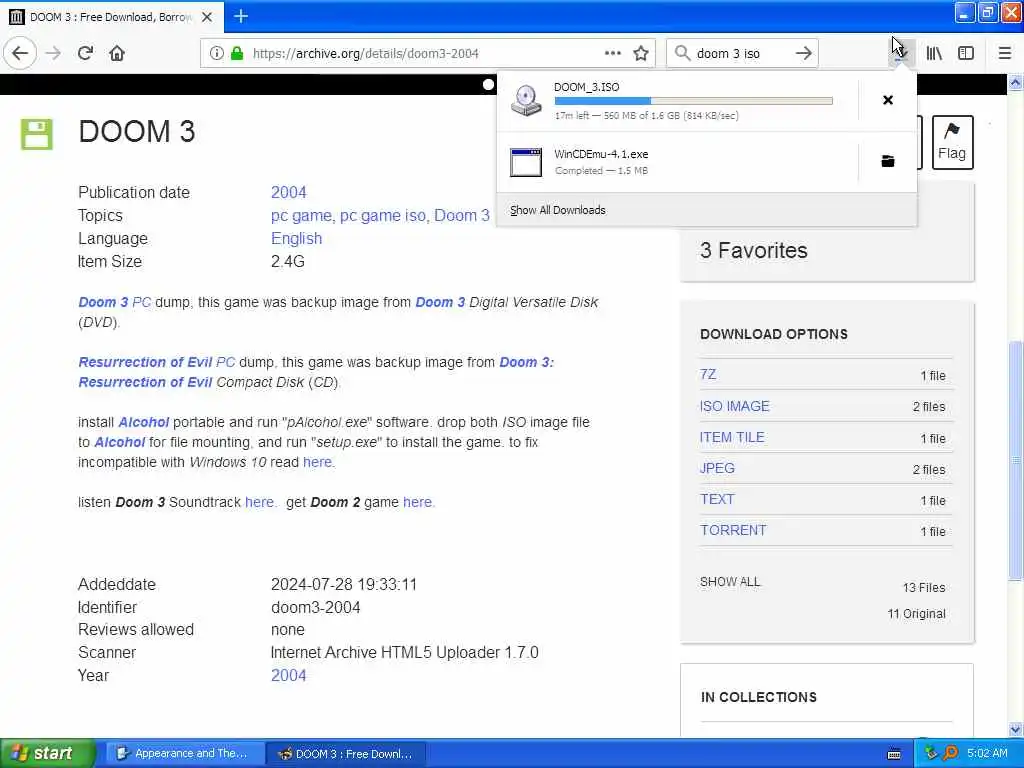Open the TEXT download option
Image resolution: width=1024 pixels, height=768 pixels.
[x=717, y=499]
